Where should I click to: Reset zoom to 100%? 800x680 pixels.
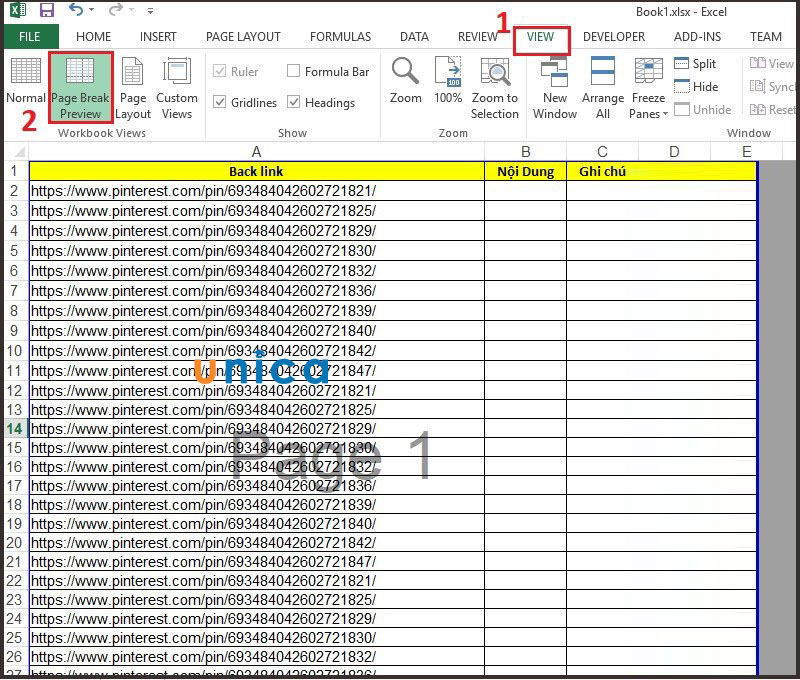pos(448,80)
